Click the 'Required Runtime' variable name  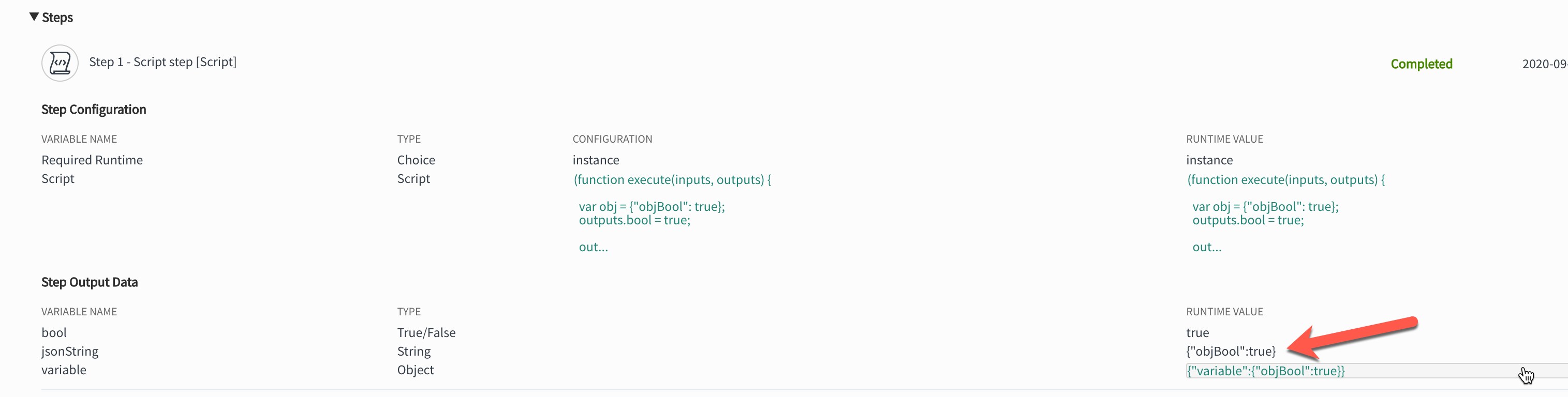tap(92, 160)
